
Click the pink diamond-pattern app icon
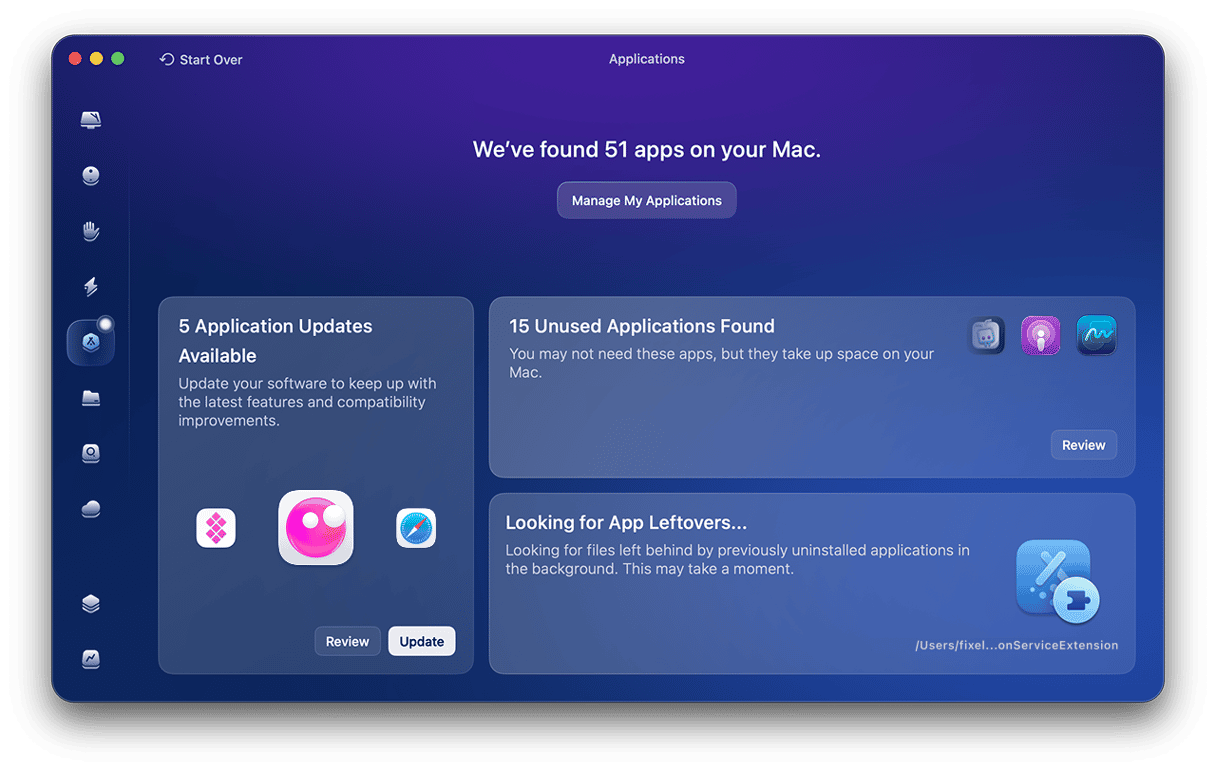(x=216, y=528)
